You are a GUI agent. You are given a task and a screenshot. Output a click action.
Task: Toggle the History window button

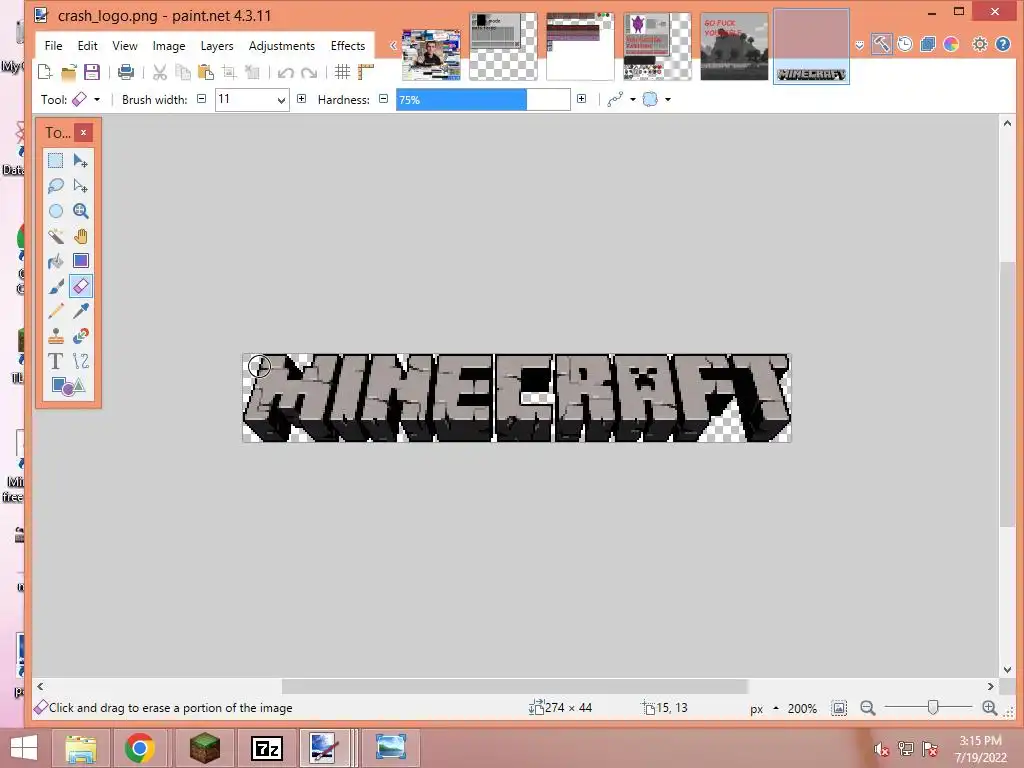[x=904, y=44]
